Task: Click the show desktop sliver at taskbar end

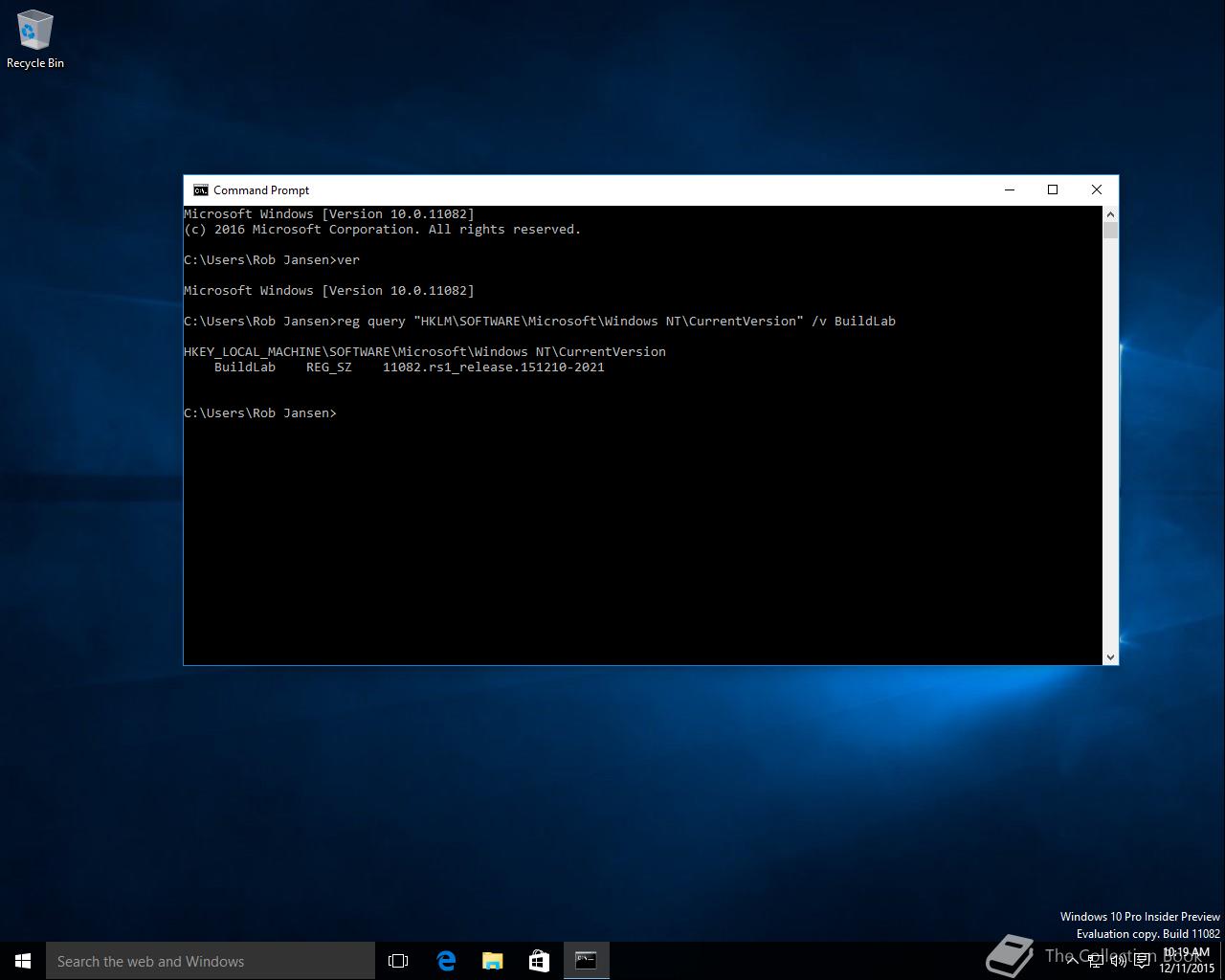Action: point(1222,961)
